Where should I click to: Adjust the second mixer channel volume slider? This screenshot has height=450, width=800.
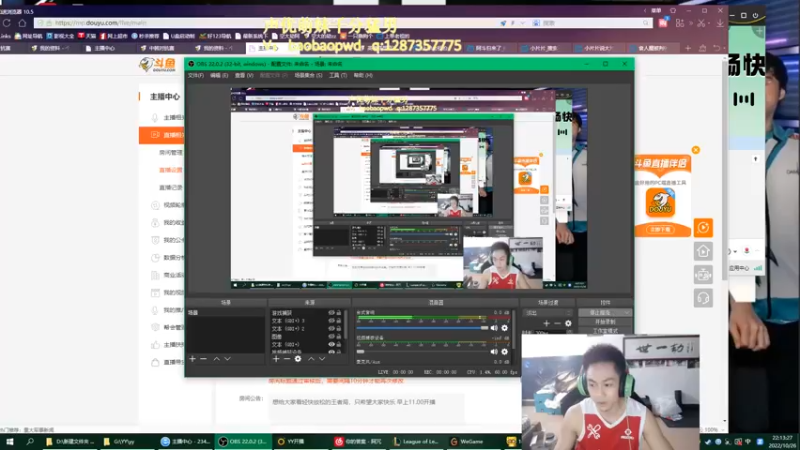[422, 352]
